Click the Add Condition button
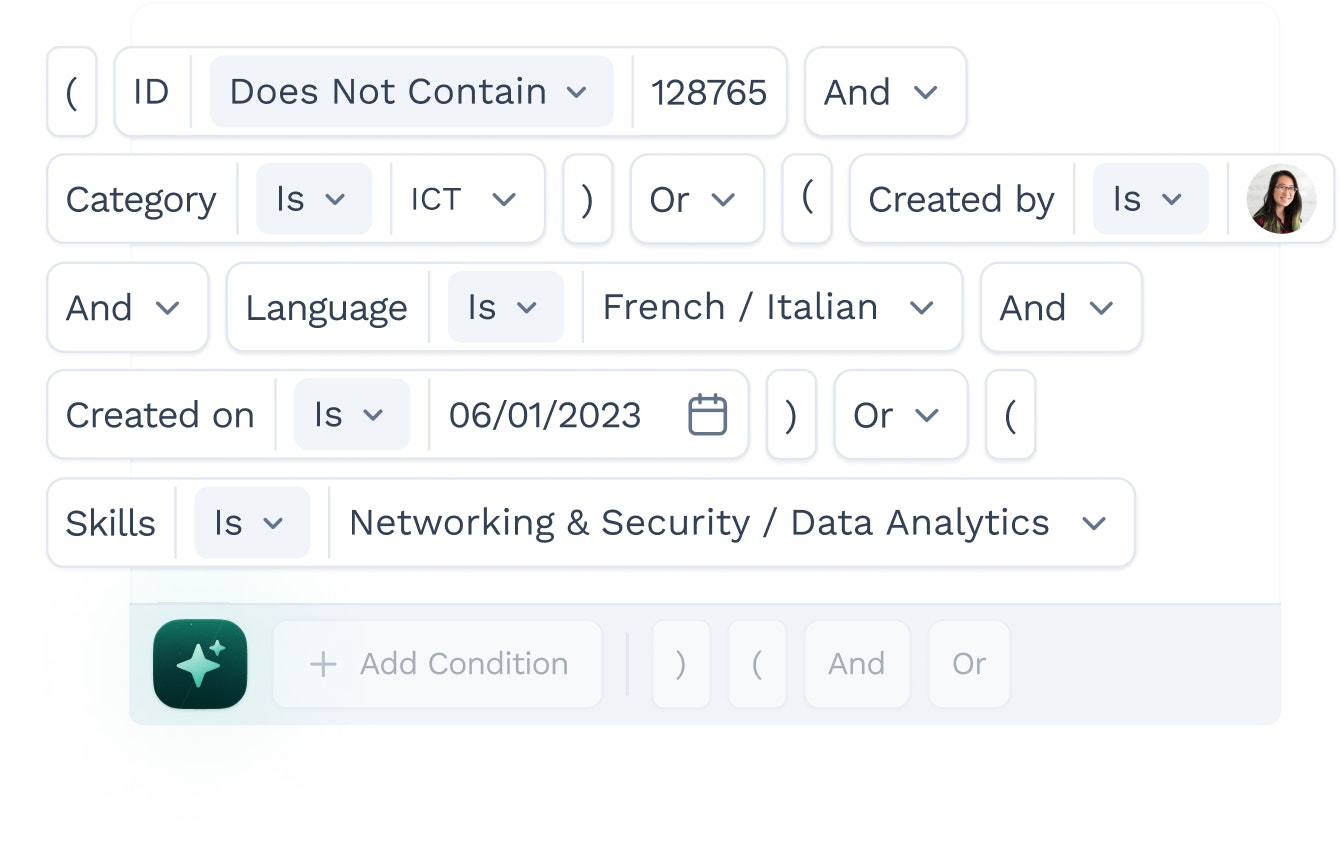The height and width of the screenshot is (860, 1340). pos(438,664)
